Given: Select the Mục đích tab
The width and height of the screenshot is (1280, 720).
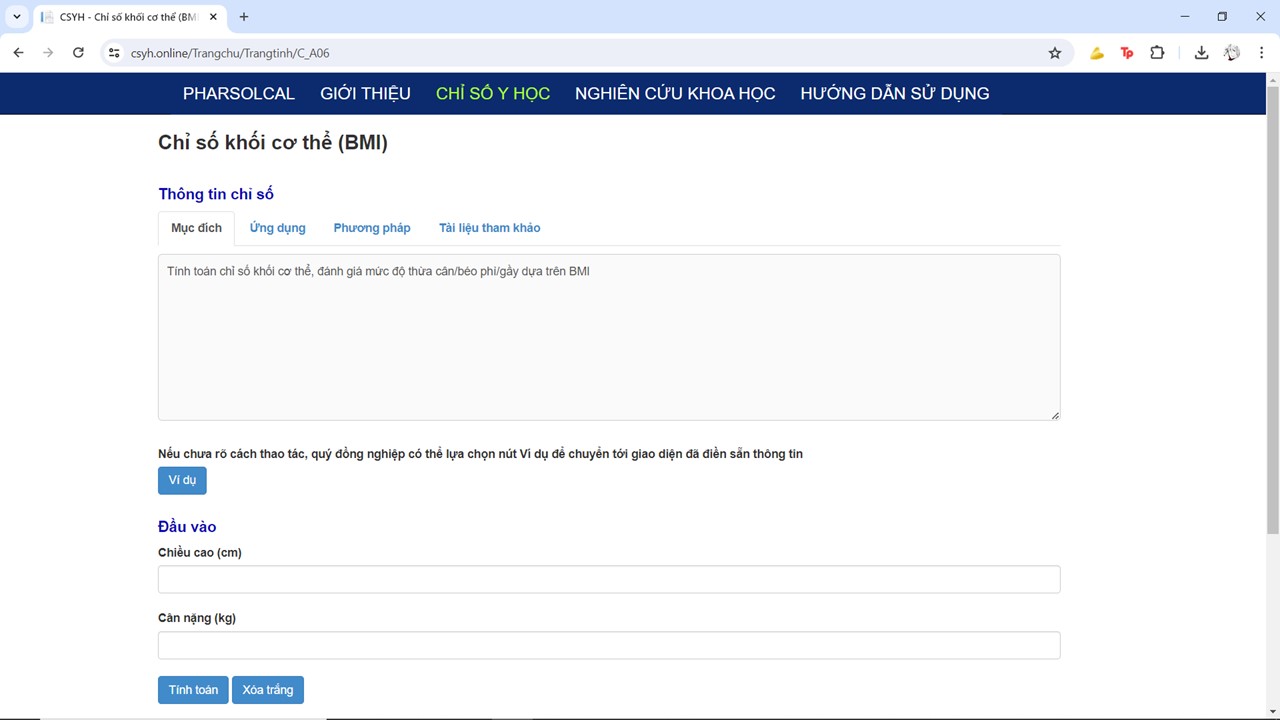Looking at the screenshot, I should (196, 228).
